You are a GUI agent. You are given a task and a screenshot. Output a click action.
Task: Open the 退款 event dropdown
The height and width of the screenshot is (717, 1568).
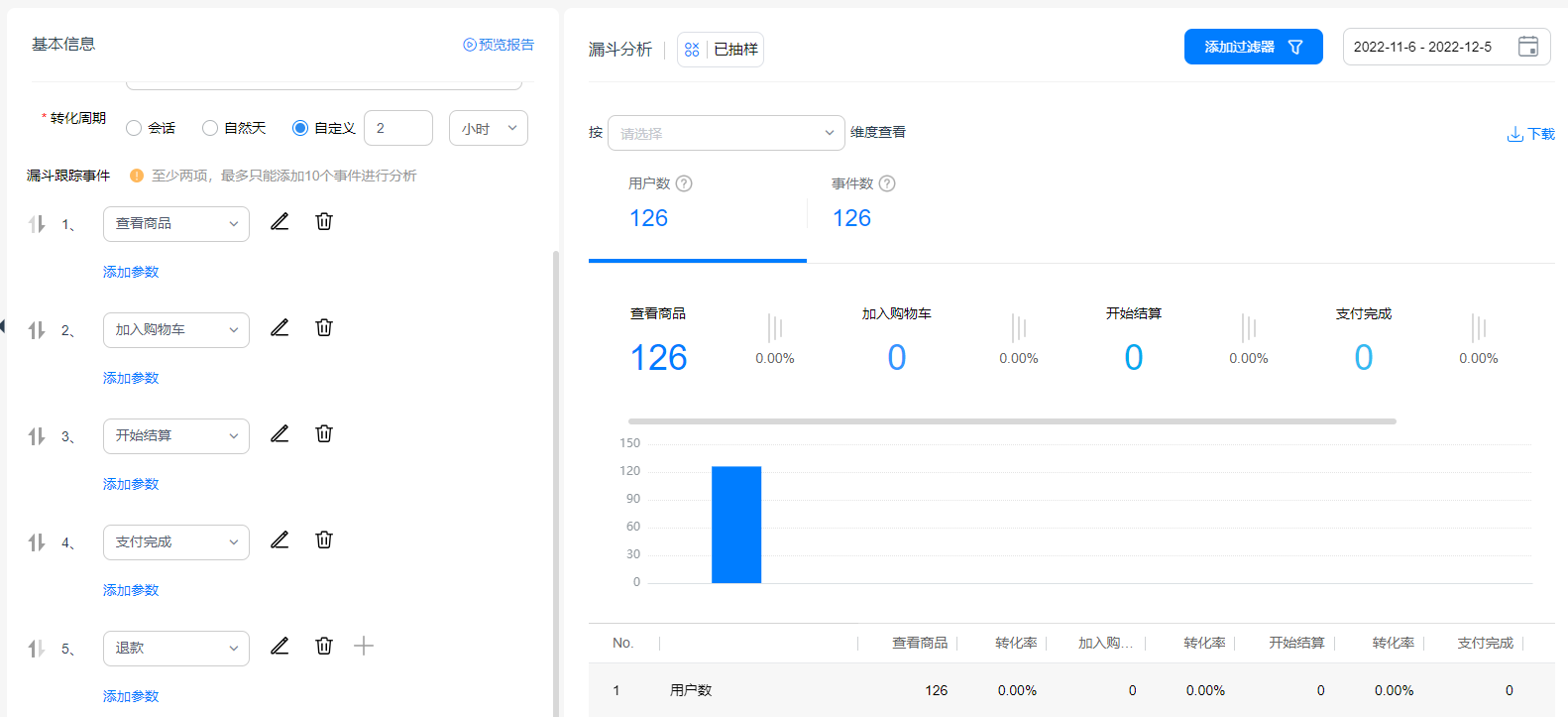coord(176,649)
